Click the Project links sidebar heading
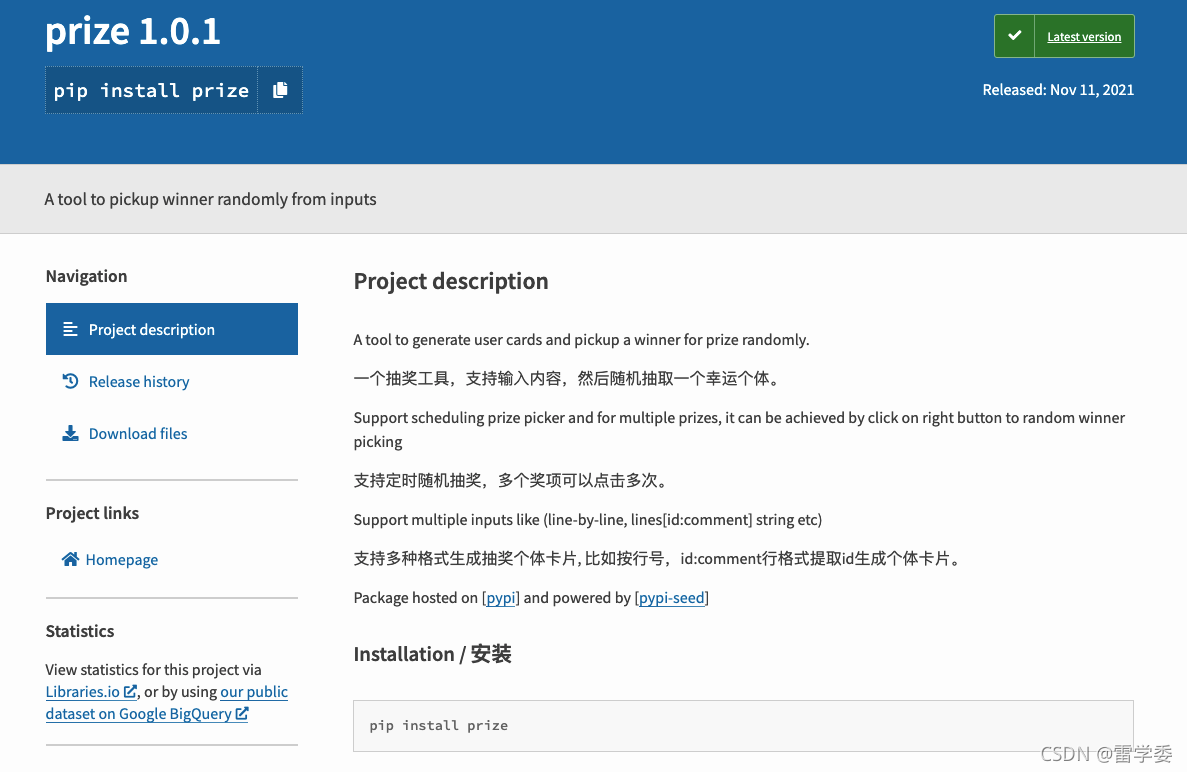 pos(92,513)
